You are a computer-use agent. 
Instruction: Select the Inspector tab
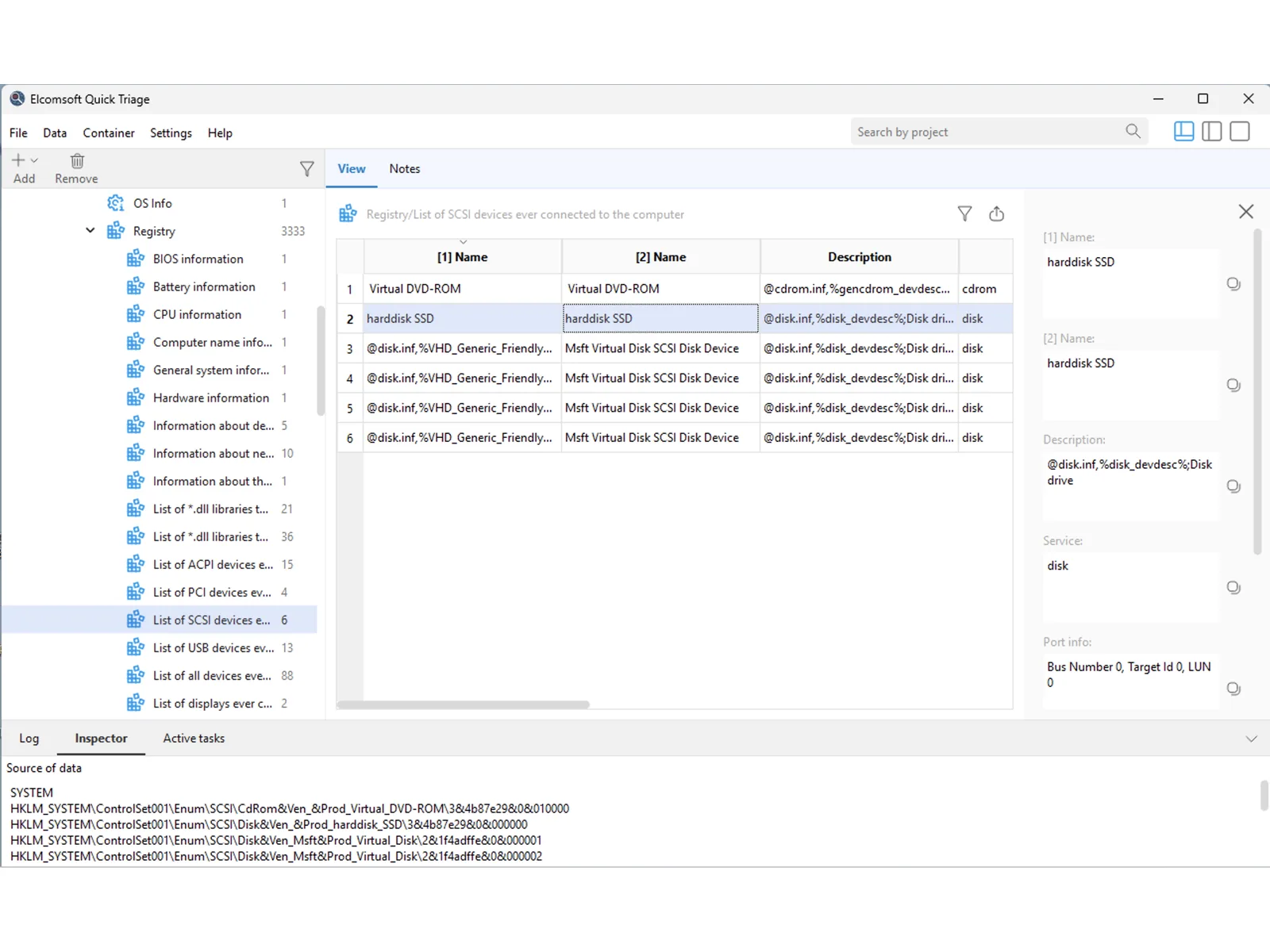click(x=101, y=739)
